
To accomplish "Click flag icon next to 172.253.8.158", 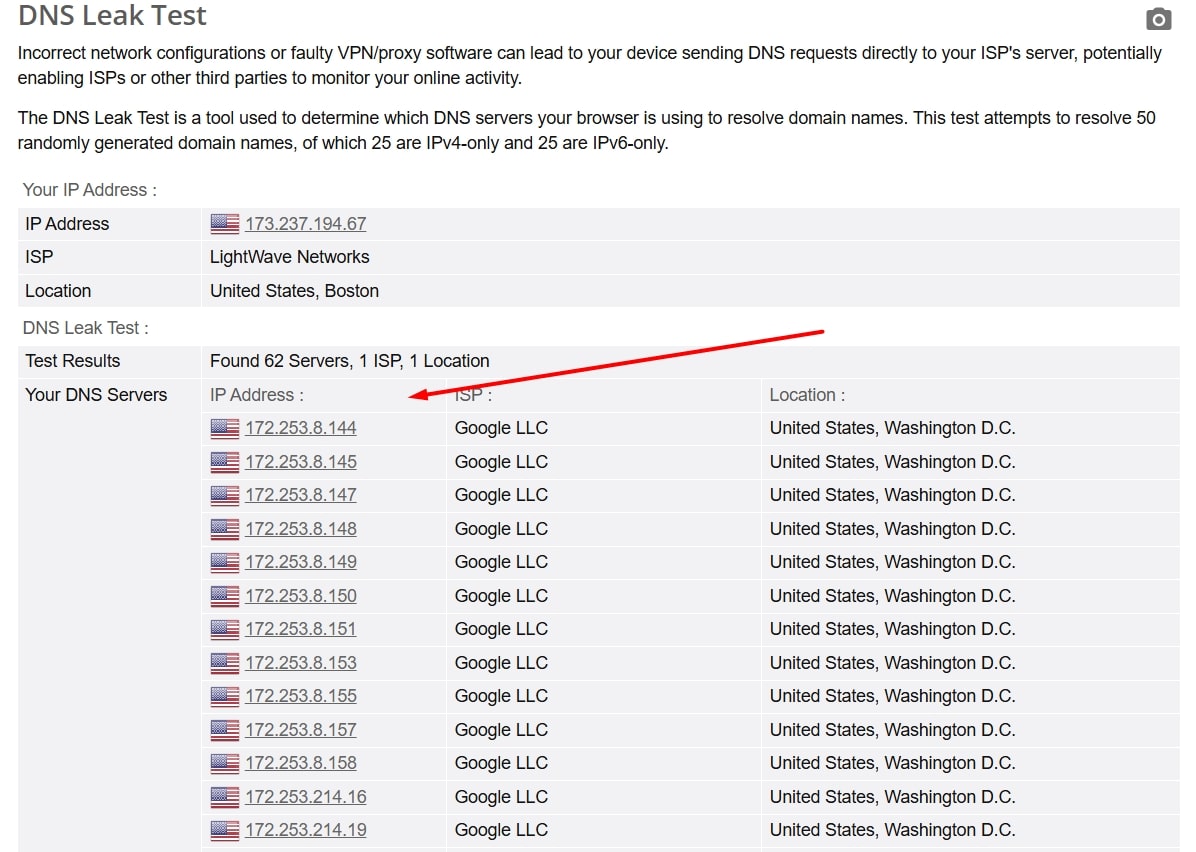I will [x=225, y=763].
